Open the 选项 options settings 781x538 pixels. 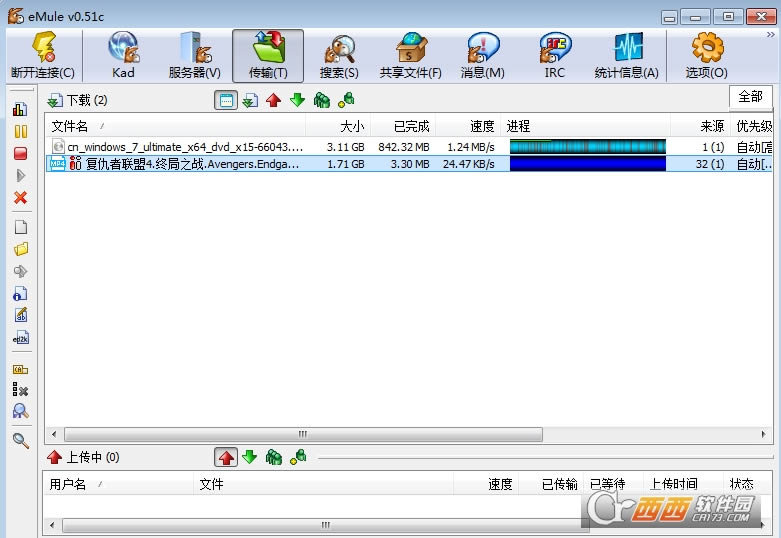tap(706, 56)
